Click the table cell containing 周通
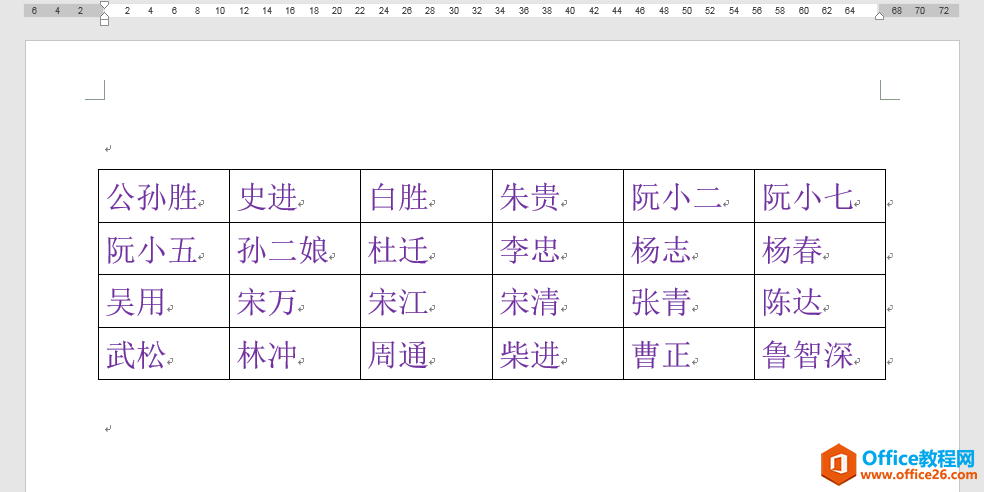 click(x=427, y=353)
